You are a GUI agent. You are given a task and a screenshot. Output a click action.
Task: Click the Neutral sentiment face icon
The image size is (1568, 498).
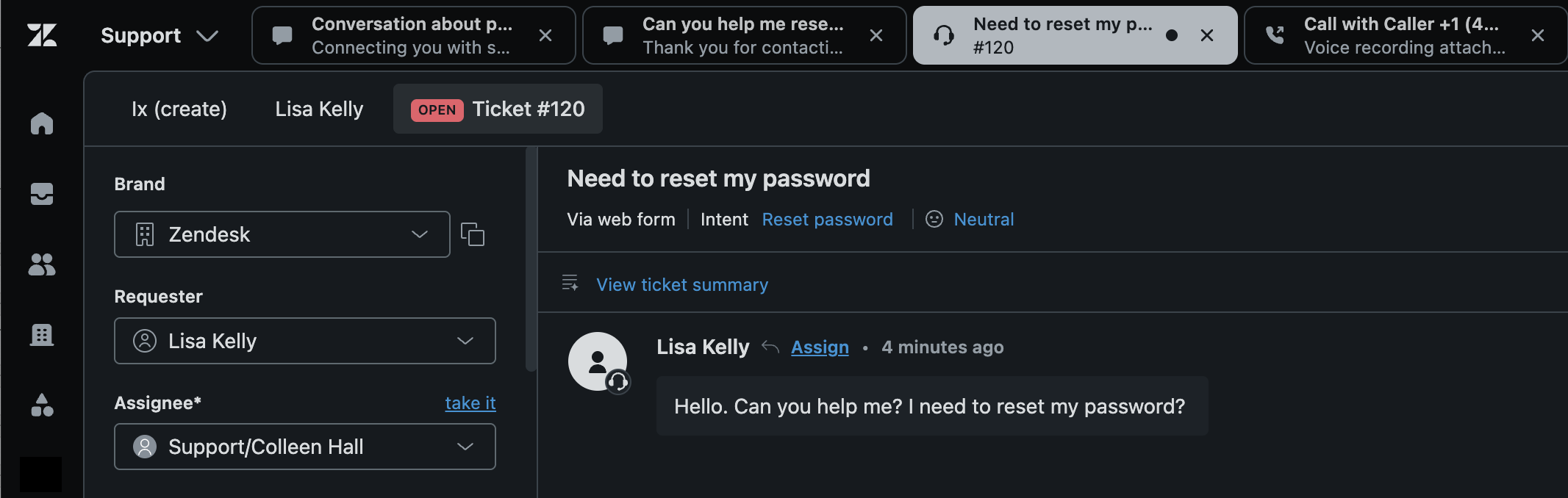pyautogui.click(x=934, y=220)
